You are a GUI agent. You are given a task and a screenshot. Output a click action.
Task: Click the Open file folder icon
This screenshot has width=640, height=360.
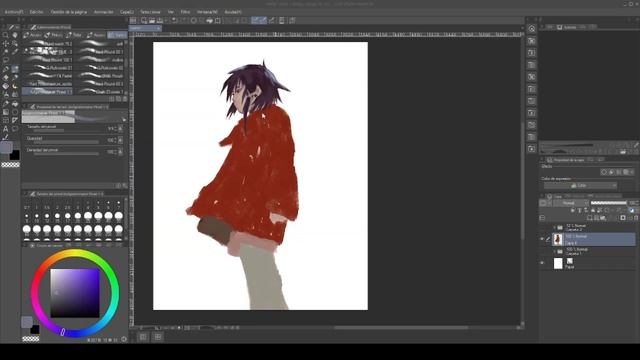pyautogui.click(x=152, y=20)
